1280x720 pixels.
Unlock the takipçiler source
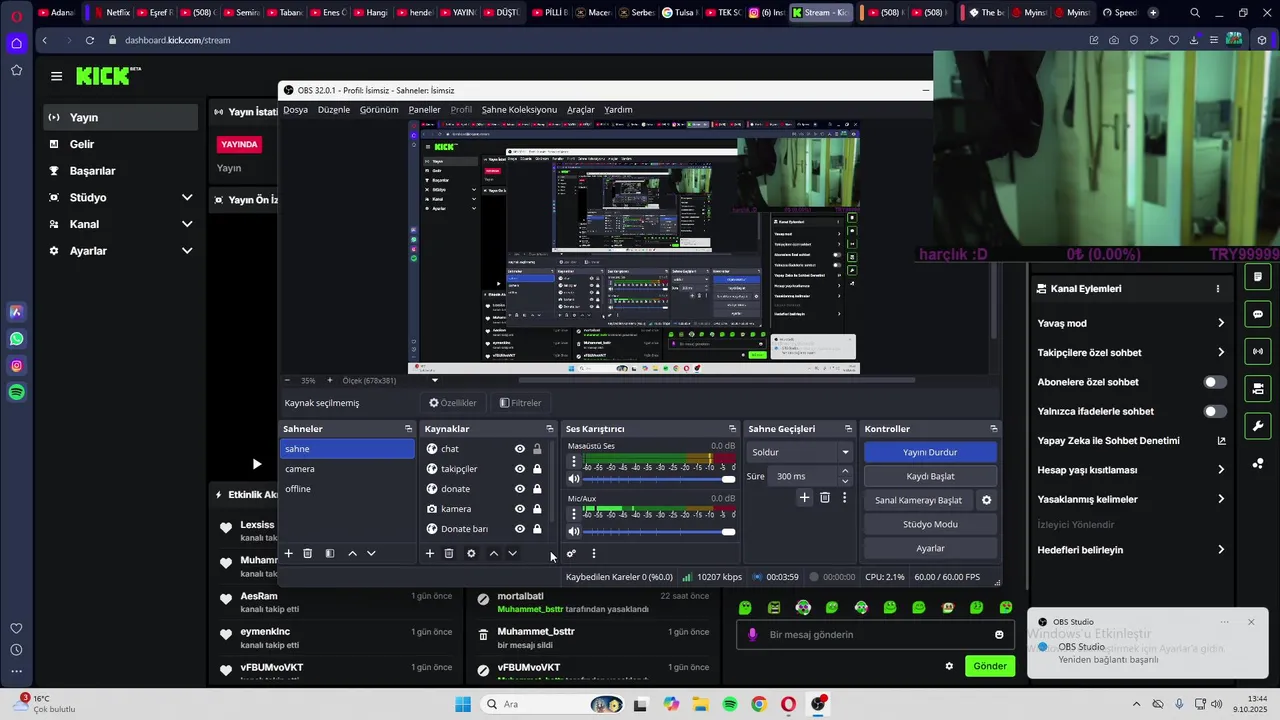pyautogui.click(x=537, y=469)
